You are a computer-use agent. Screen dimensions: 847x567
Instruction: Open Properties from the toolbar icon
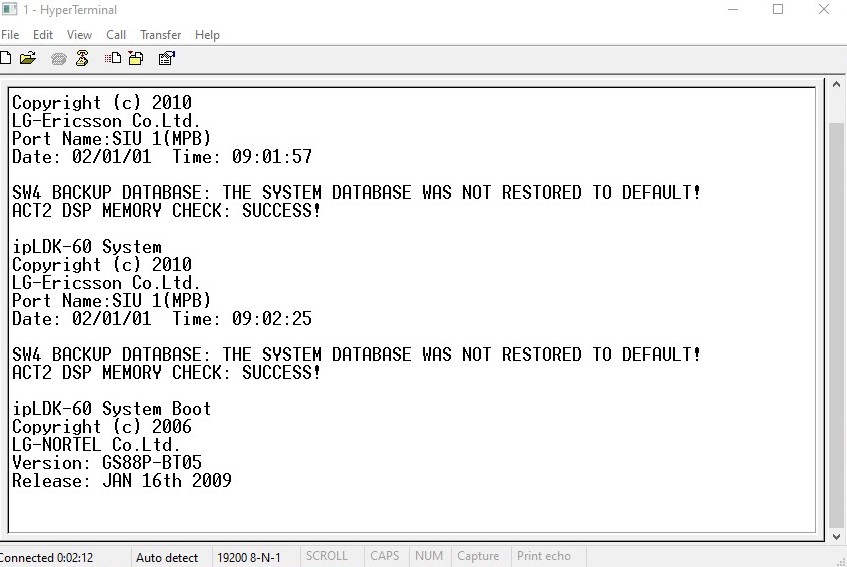tap(167, 58)
